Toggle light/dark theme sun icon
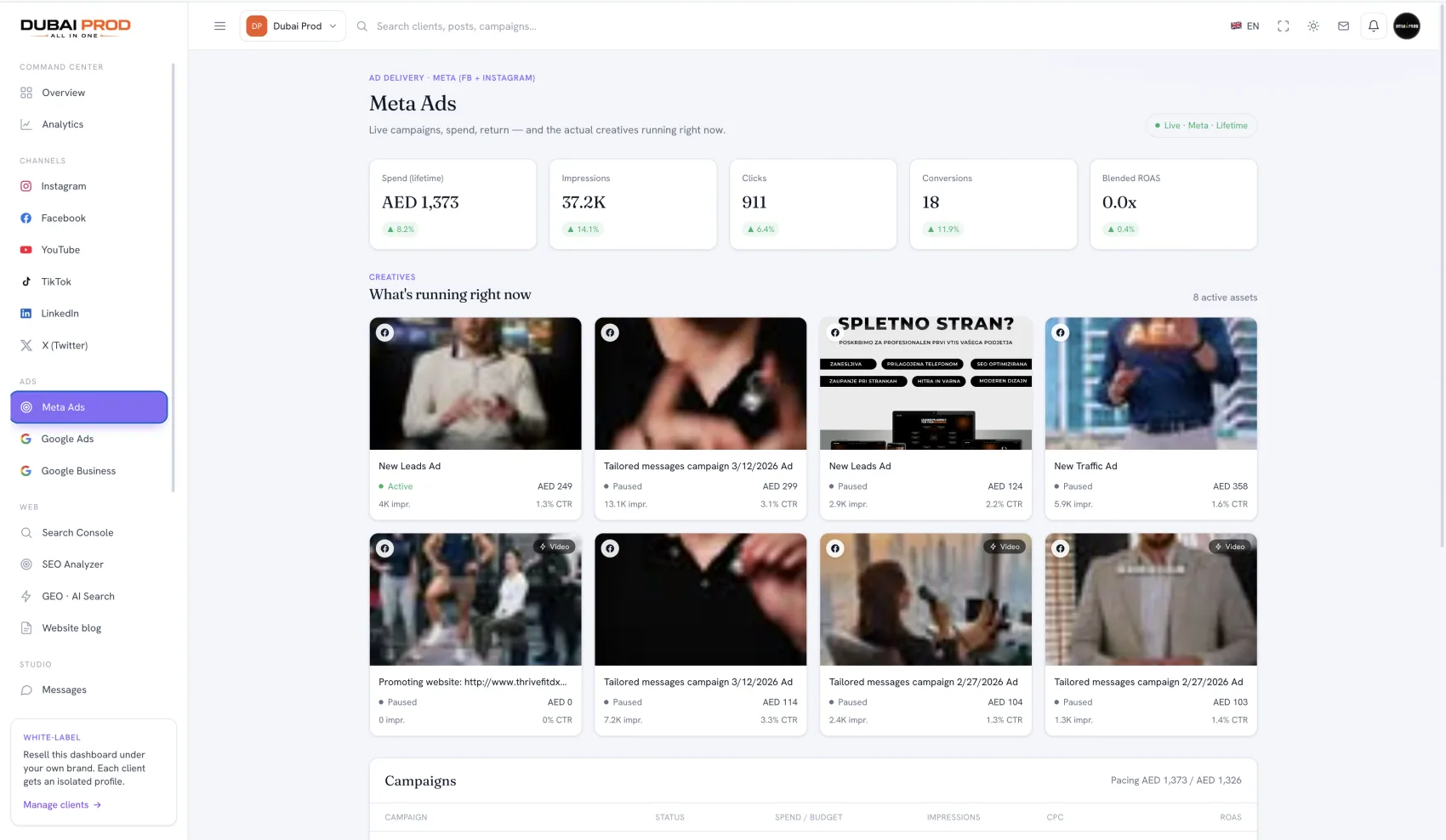The image size is (1446, 840). click(1313, 26)
